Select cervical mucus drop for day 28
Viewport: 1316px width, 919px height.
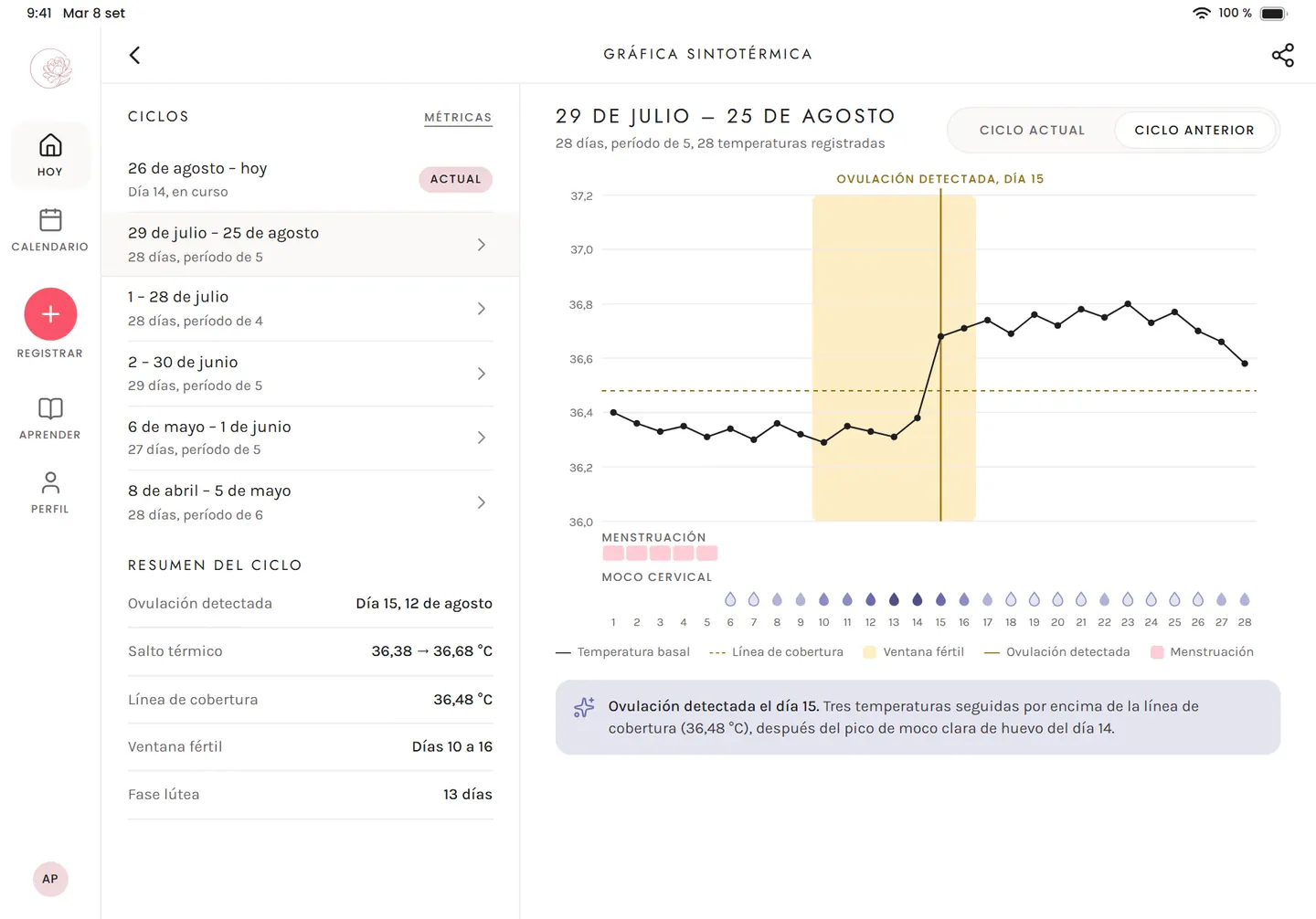1245,599
